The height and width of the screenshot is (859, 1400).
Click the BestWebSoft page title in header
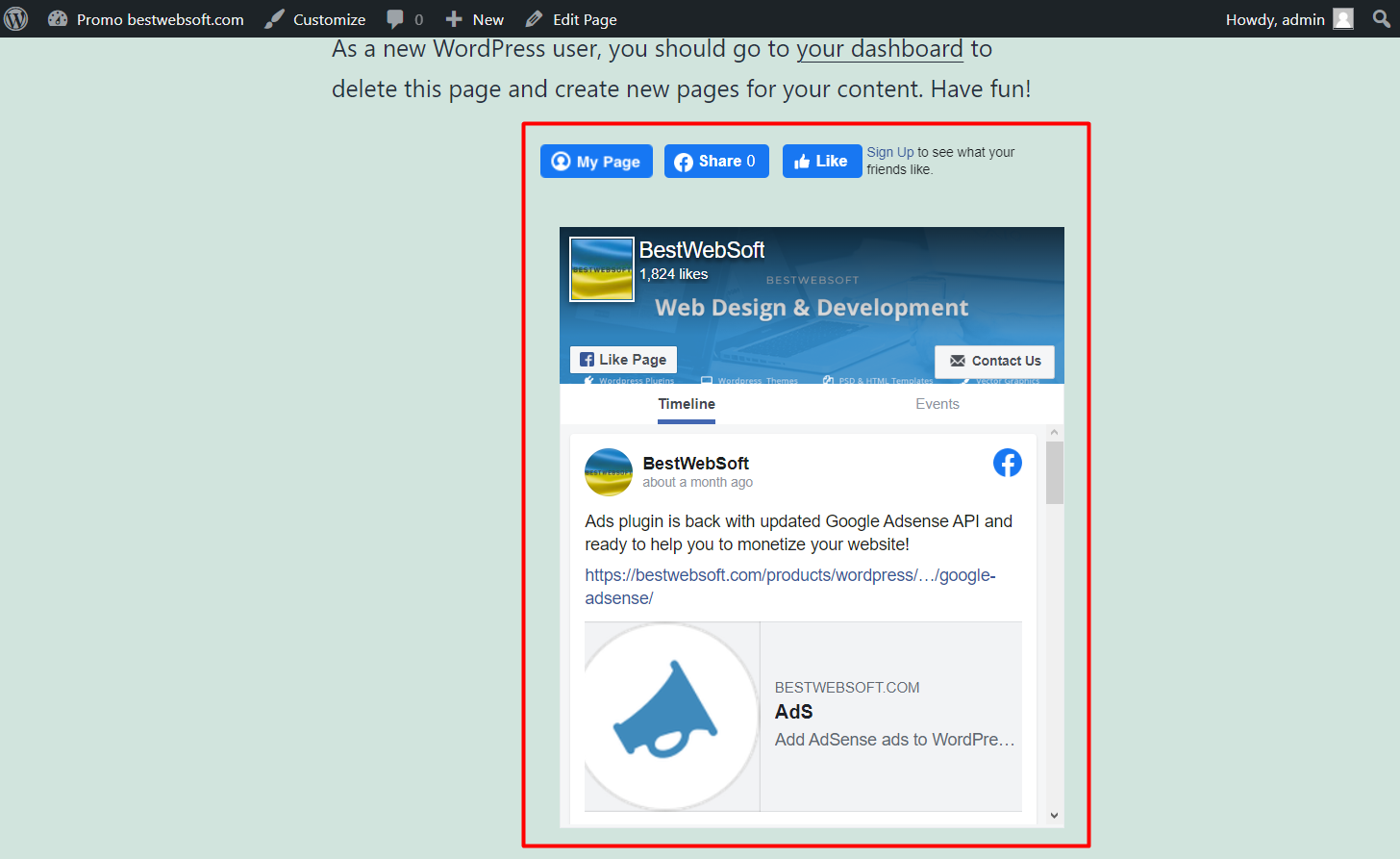pos(702,250)
